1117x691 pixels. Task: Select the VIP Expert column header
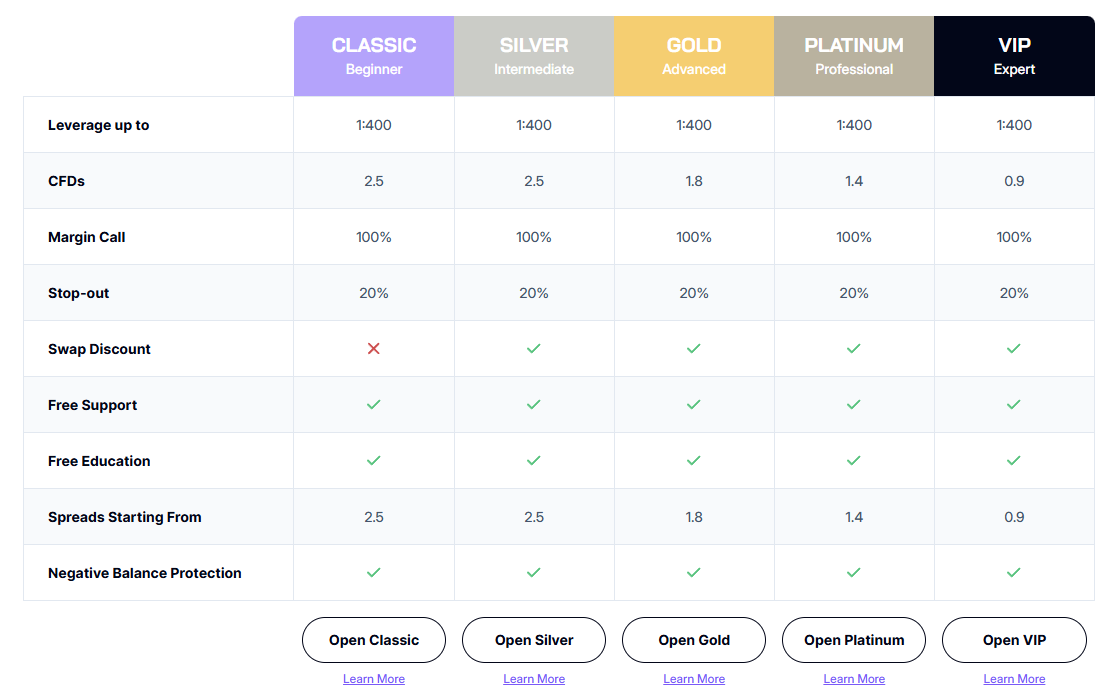point(1014,56)
